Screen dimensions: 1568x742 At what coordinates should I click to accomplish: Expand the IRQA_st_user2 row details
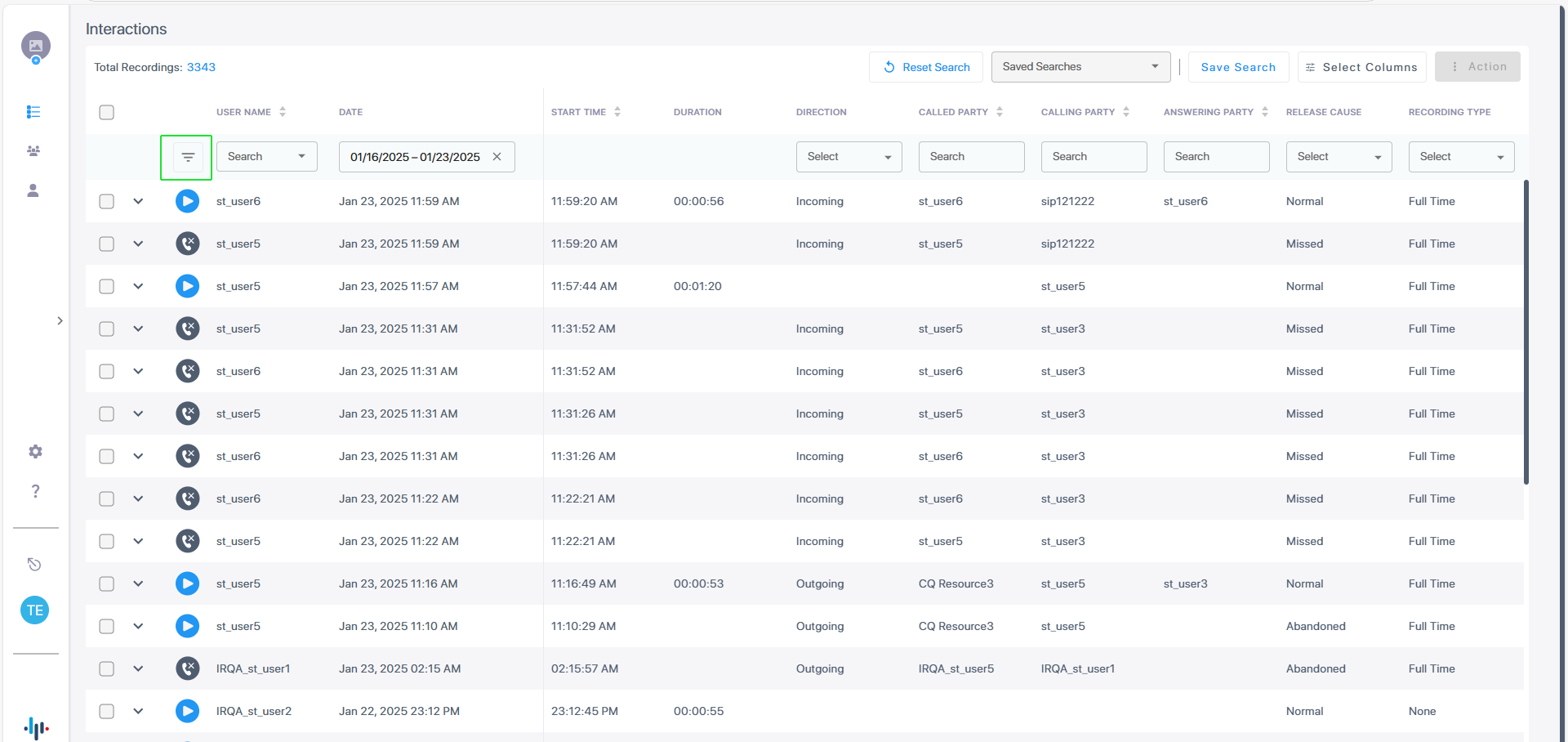[138, 711]
